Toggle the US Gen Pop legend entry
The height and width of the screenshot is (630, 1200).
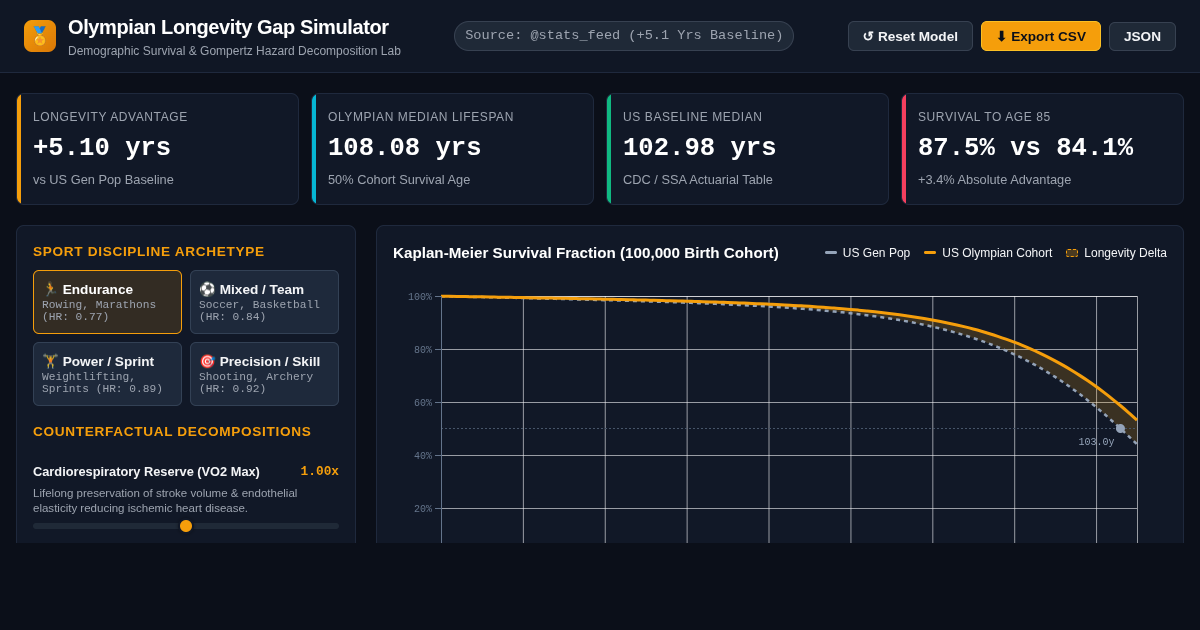tap(867, 253)
